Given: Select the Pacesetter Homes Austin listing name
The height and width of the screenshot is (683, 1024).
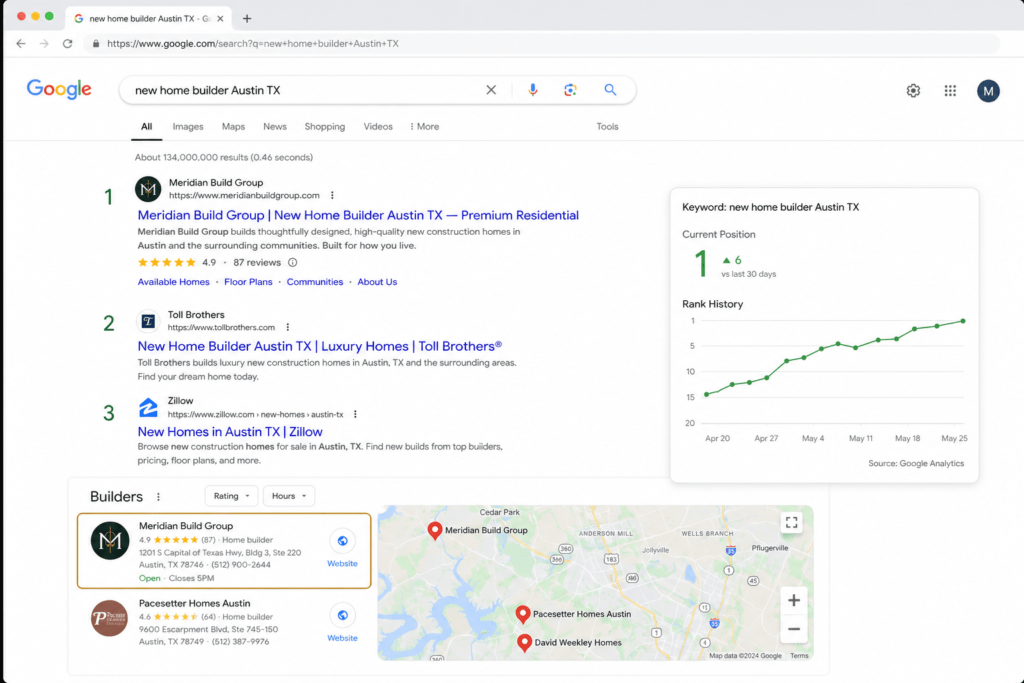Looking at the screenshot, I should [195, 603].
